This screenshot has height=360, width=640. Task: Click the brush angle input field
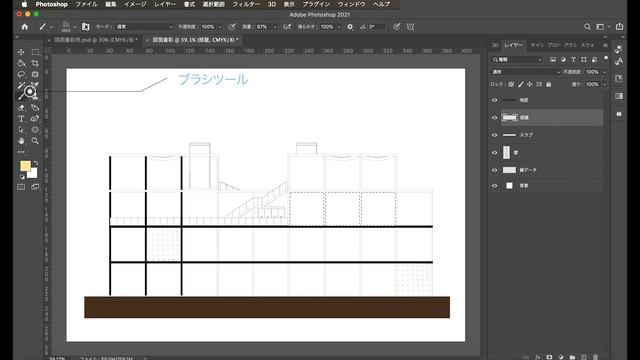[x=376, y=27]
